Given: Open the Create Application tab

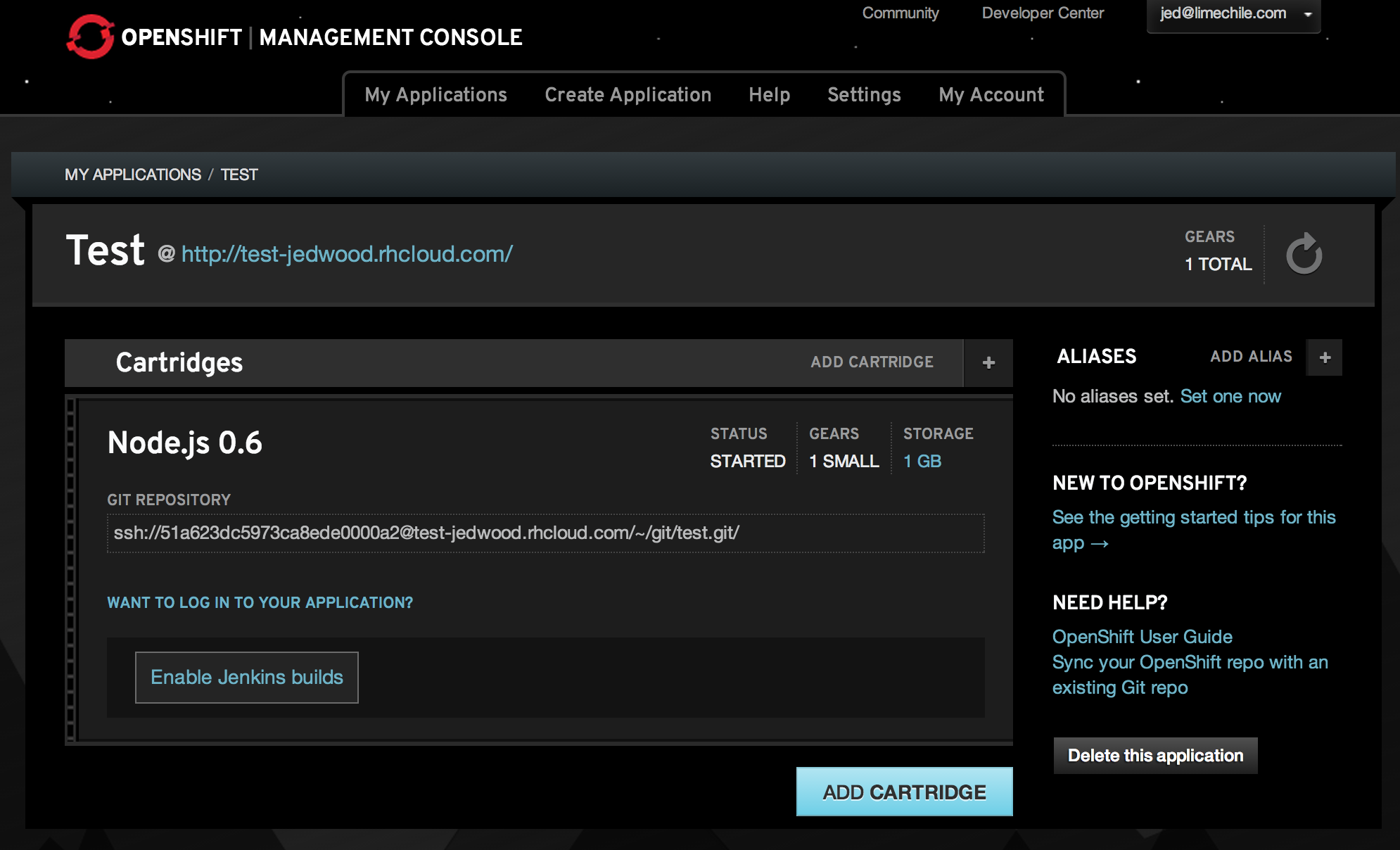Looking at the screenshot, I should [628, 94].
